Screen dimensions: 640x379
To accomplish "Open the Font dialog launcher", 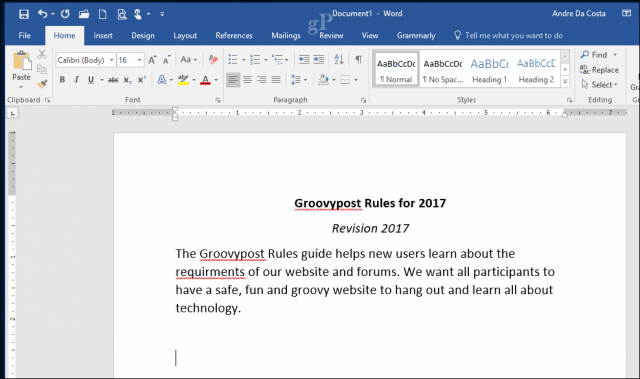I will pos(218,100).
